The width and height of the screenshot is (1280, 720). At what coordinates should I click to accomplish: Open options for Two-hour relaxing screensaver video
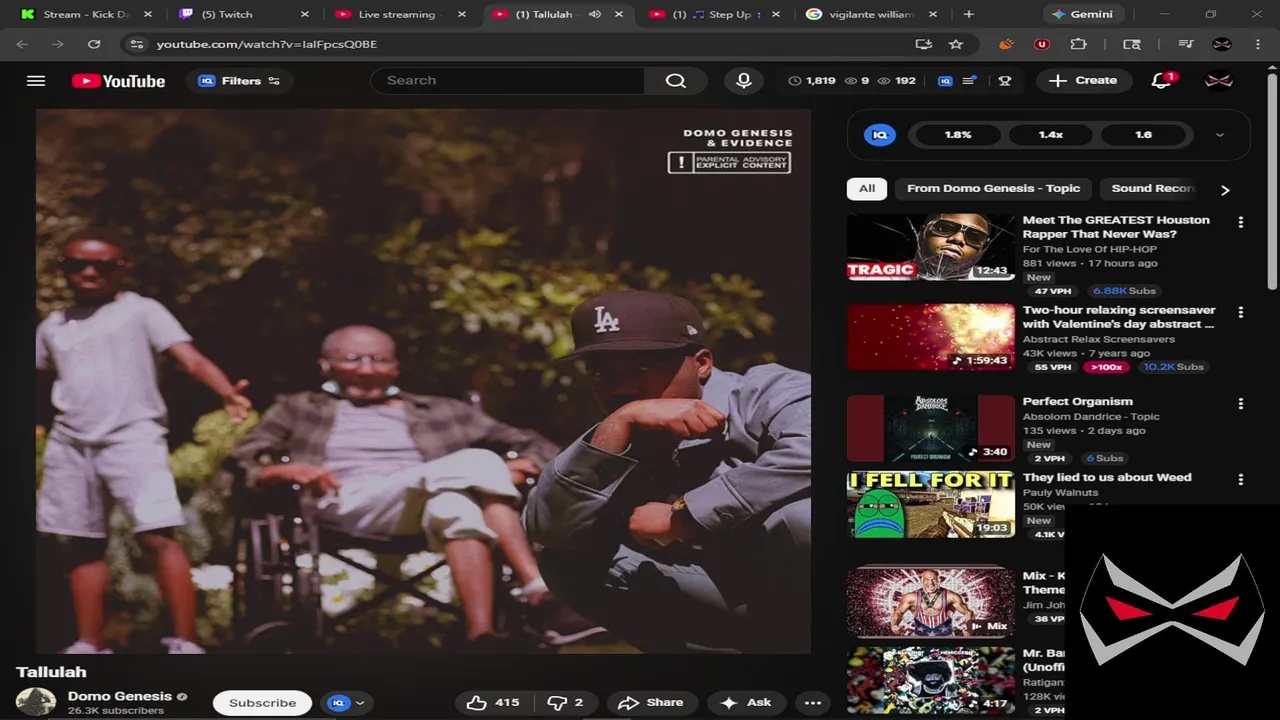point(1241,312)
